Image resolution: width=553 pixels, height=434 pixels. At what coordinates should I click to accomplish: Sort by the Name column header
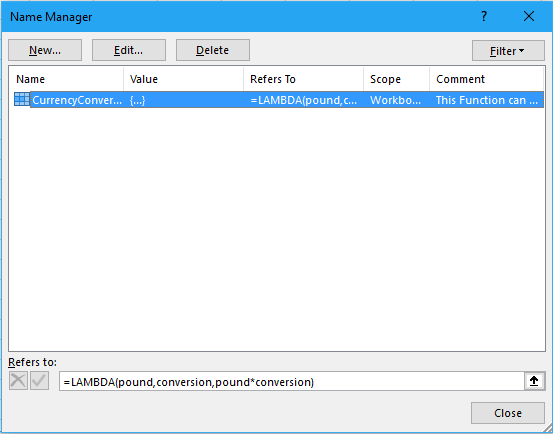[x=66, y=79]
